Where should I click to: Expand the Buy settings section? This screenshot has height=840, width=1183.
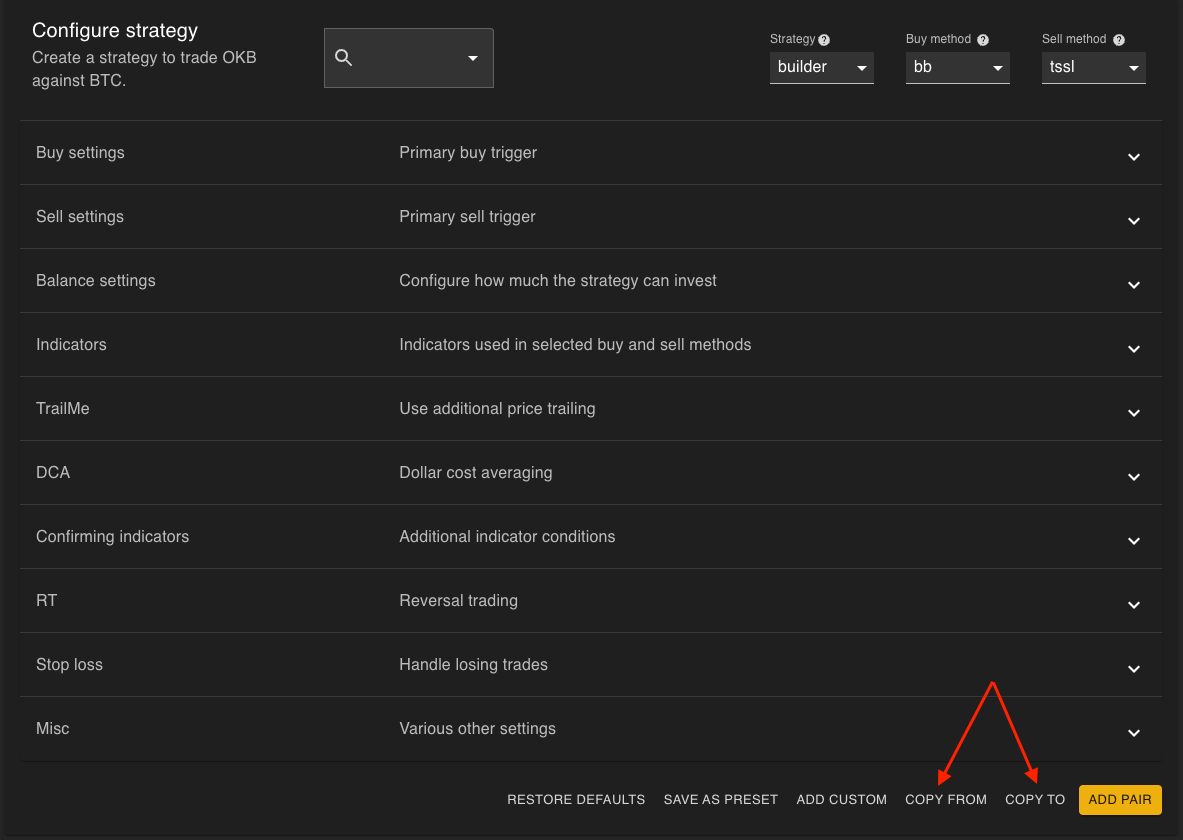[x=1133, y=157]
